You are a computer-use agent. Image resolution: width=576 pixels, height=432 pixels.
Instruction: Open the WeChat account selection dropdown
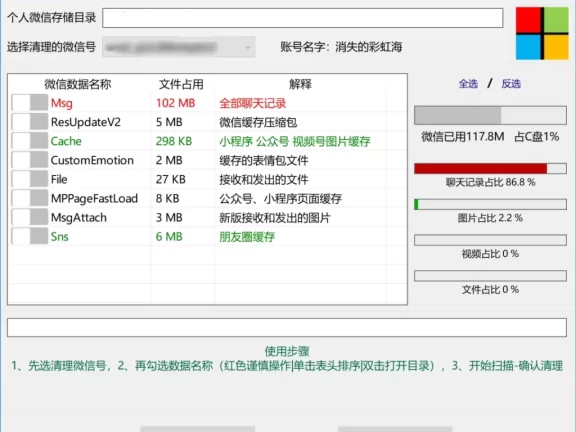[x=179, y=47]
